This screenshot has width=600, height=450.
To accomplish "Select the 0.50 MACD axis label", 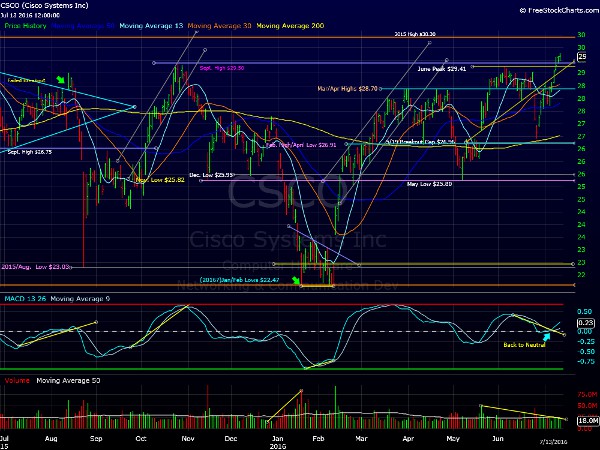I will point(585,311).
